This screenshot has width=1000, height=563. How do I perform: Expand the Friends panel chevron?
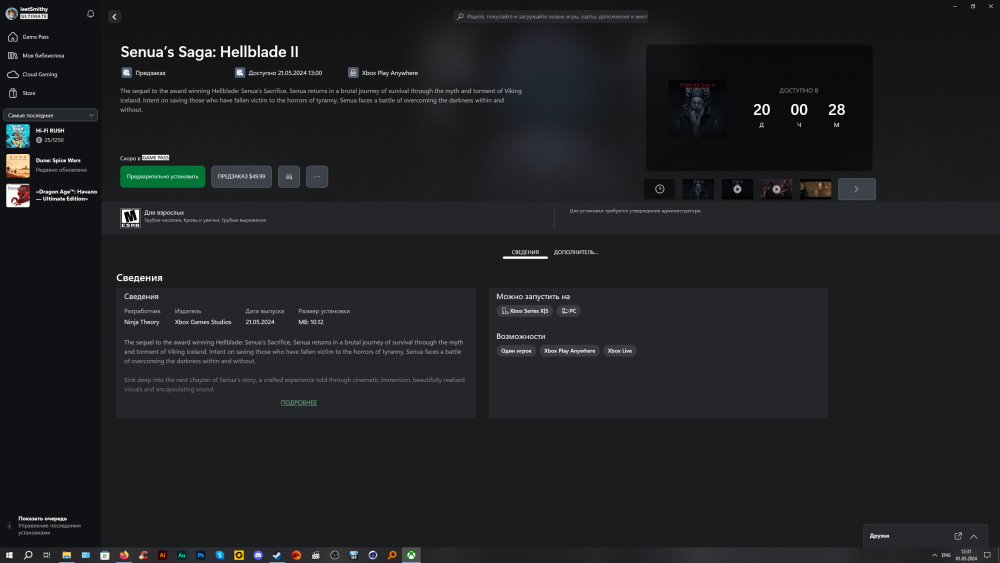coord(974,536)
